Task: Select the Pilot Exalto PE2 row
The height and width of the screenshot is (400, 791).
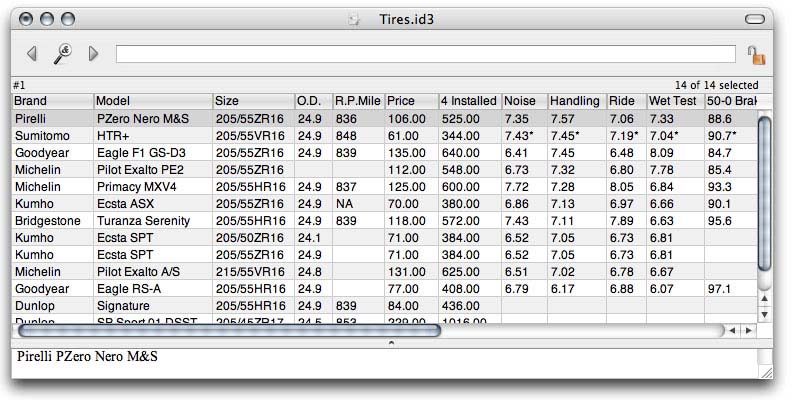Action: point(384,169)
